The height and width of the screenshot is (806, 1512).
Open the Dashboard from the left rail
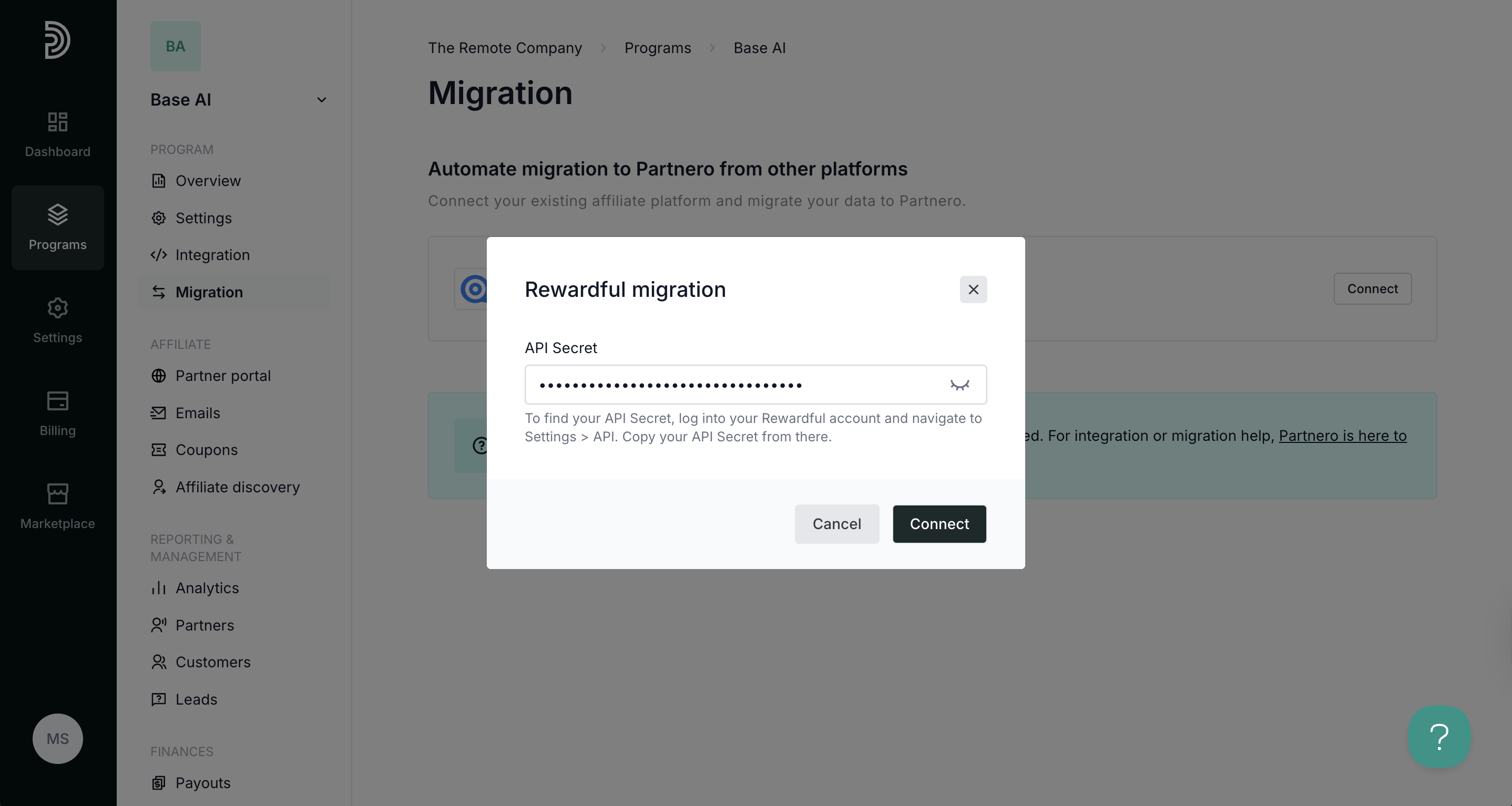(x=57, y=135)
